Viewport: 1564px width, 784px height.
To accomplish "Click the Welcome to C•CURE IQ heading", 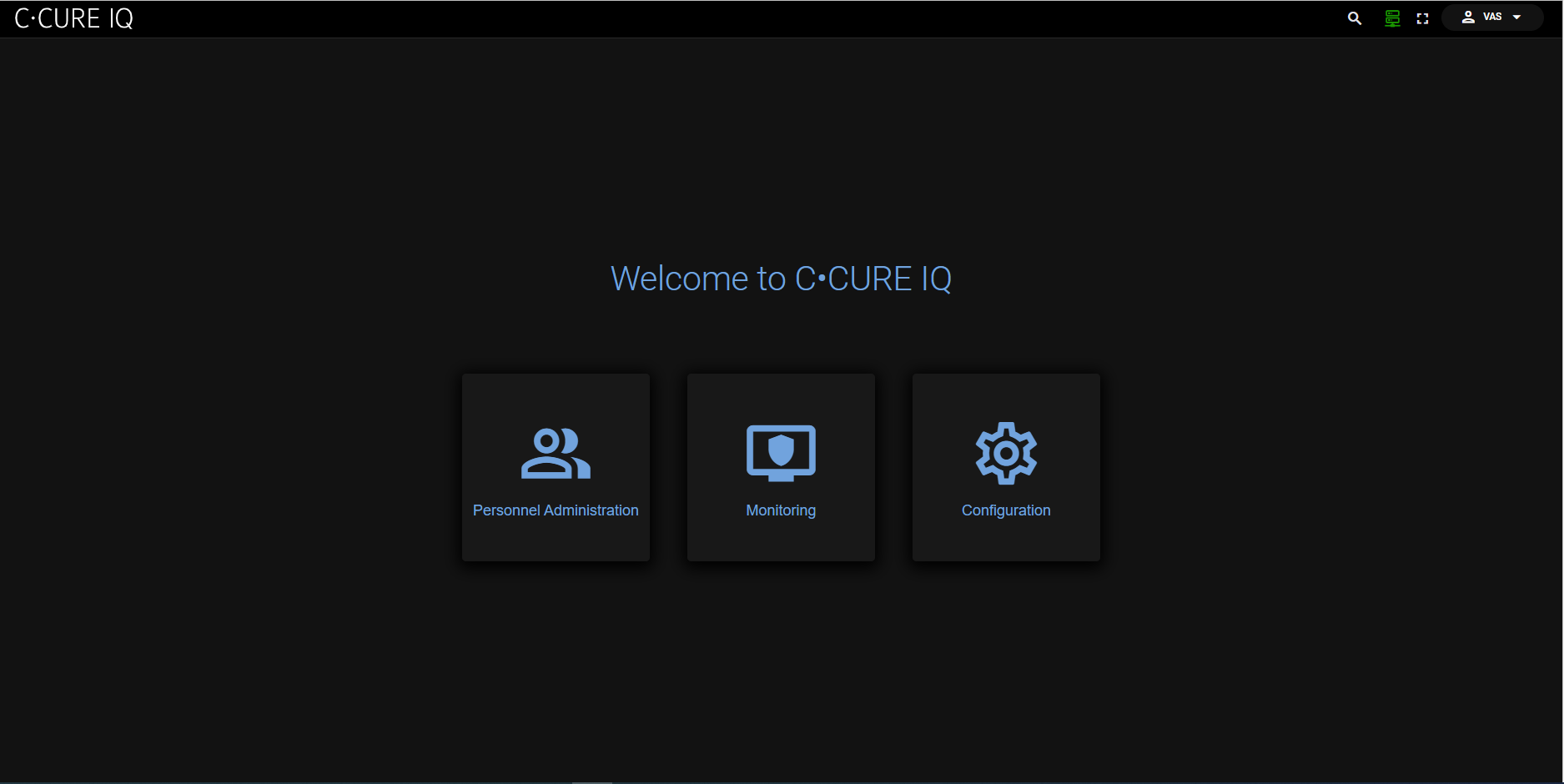I will pyautogui.click(x=781, y=279).
